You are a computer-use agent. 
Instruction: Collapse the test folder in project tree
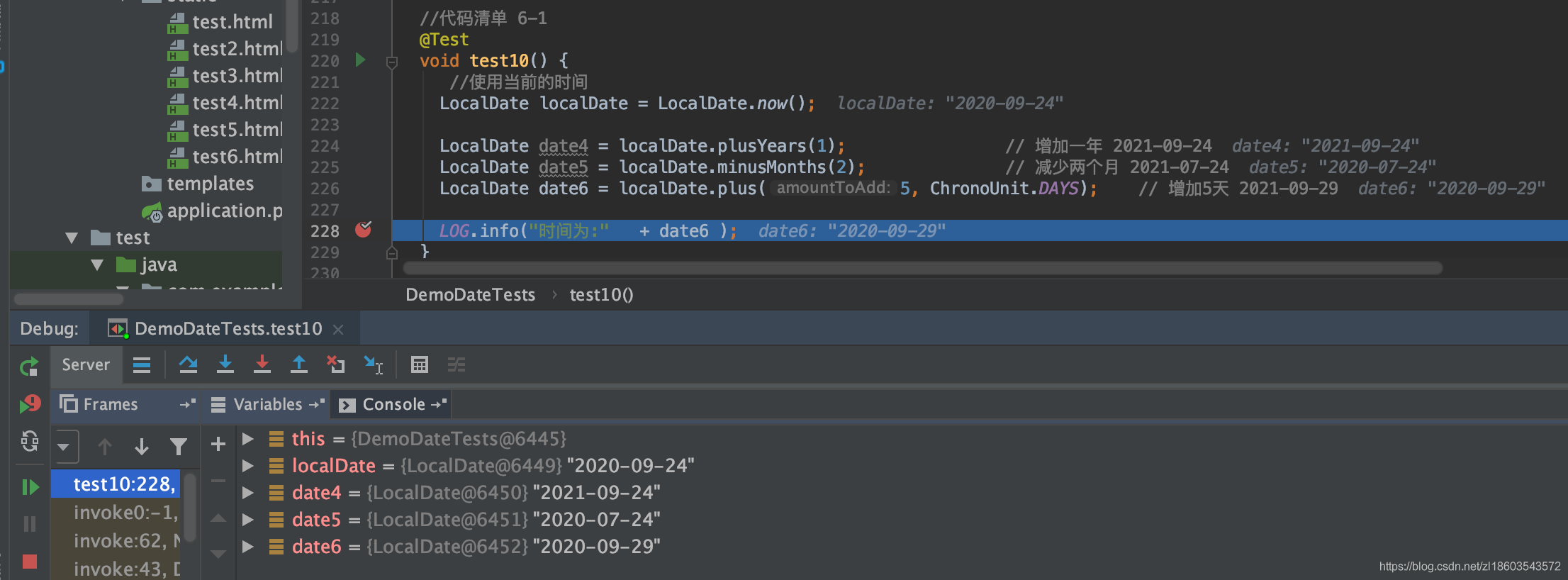[x=72, y=238]
